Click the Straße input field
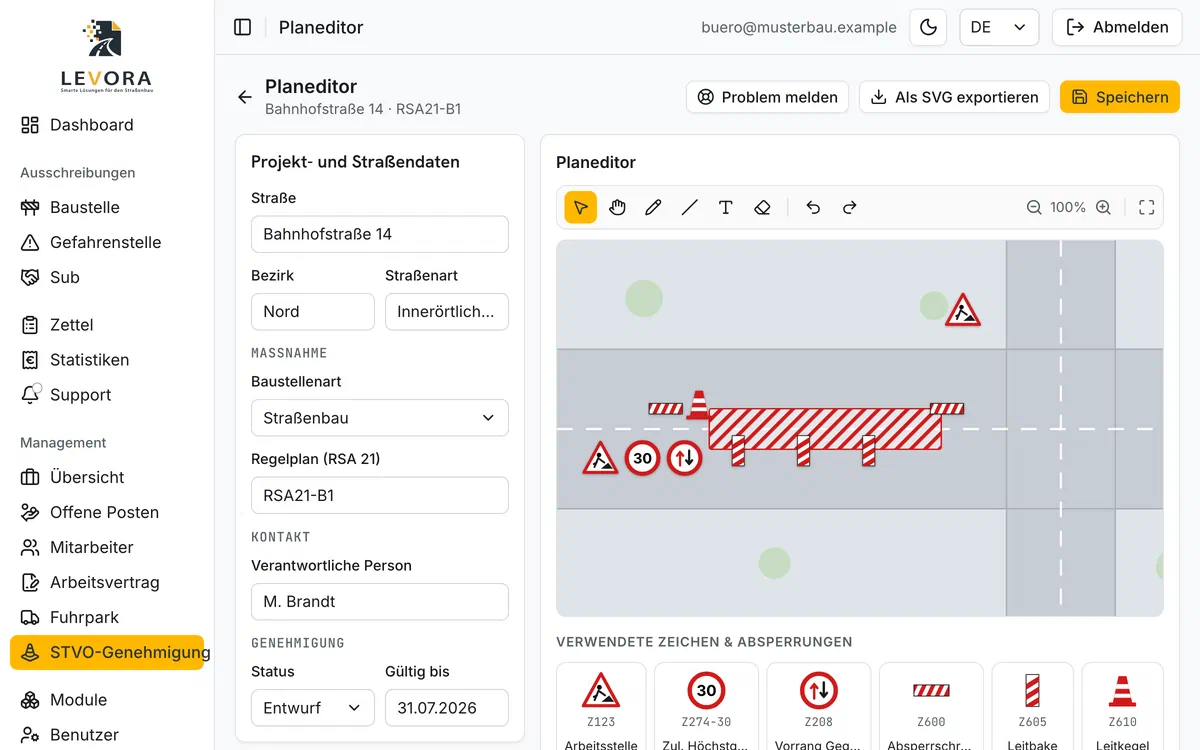Viewport: 1200px width, 750px height. 380,234
